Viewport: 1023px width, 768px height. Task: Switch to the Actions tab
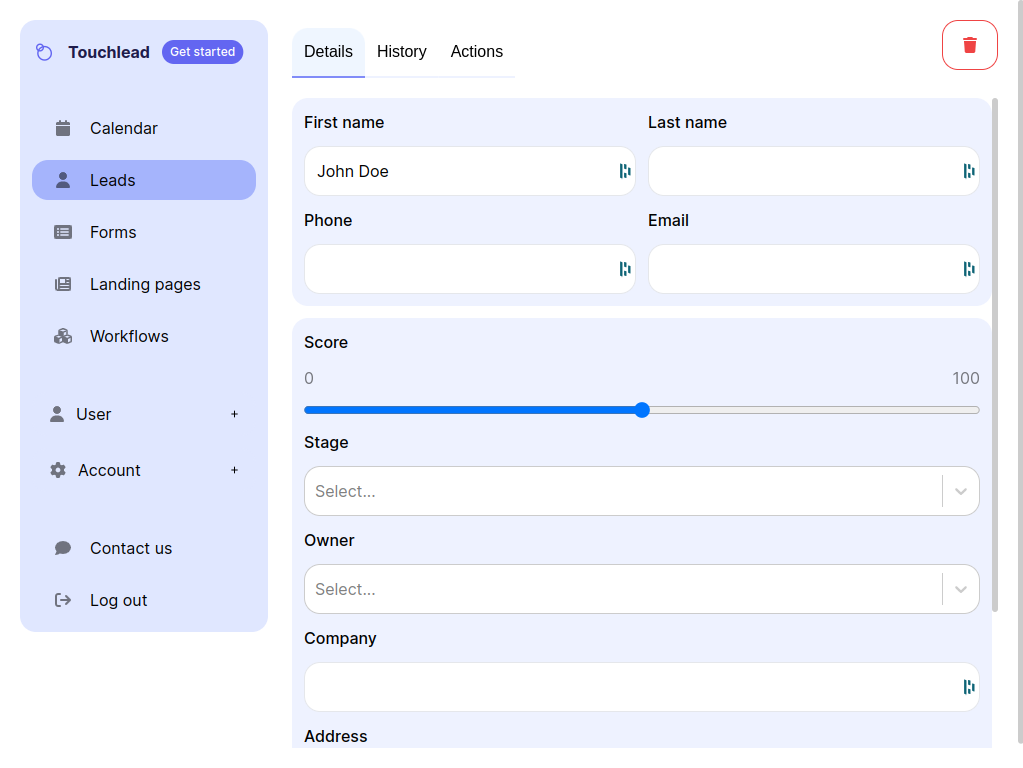click(476, 52)
